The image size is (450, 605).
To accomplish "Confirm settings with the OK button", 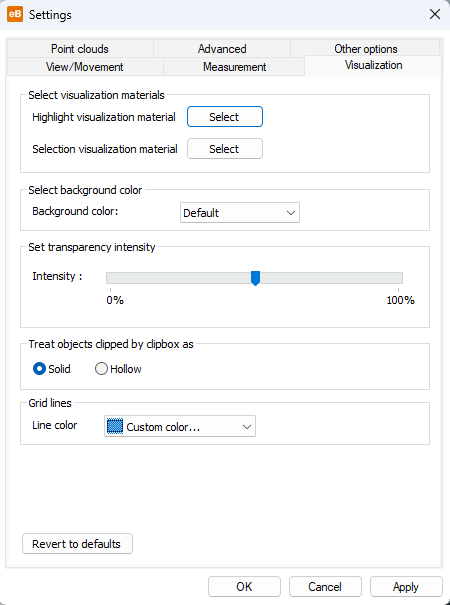I will (x=244, y=586).
